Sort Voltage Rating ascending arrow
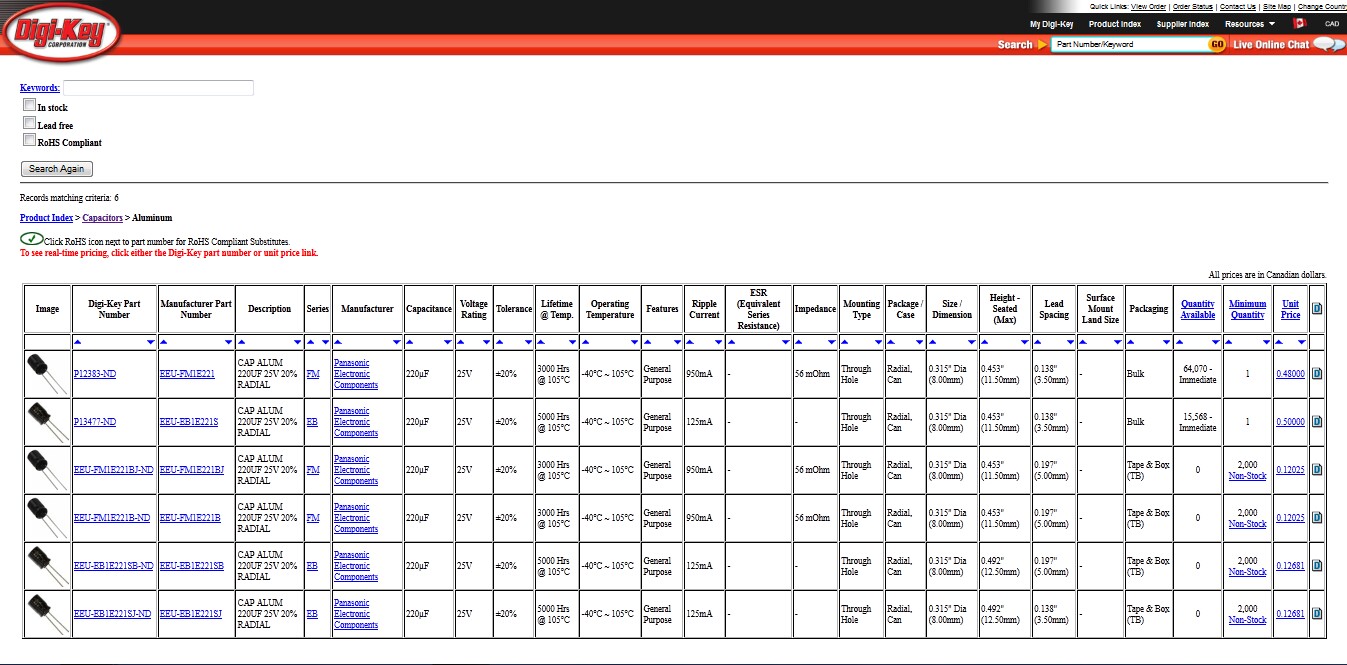This screenshot has height=665, width=1347. 462,342
